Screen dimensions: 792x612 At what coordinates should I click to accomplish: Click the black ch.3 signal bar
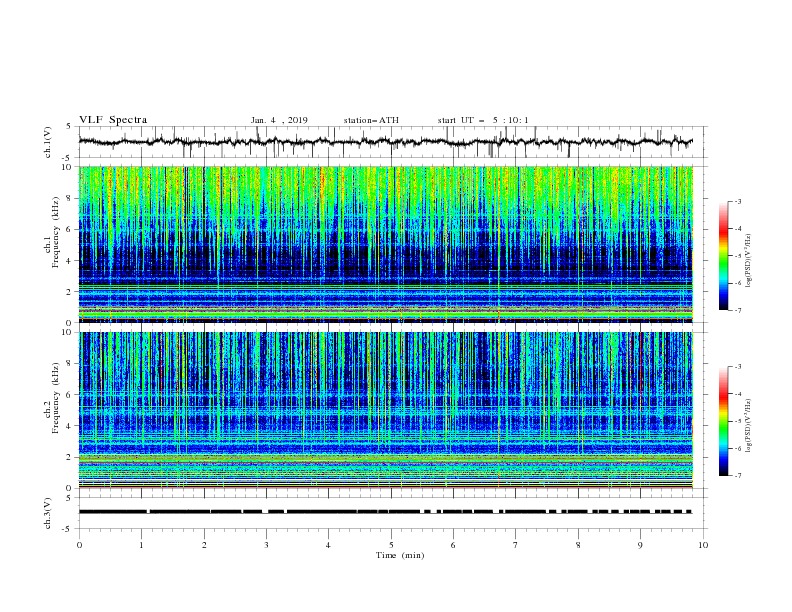(x=385, y=512)
